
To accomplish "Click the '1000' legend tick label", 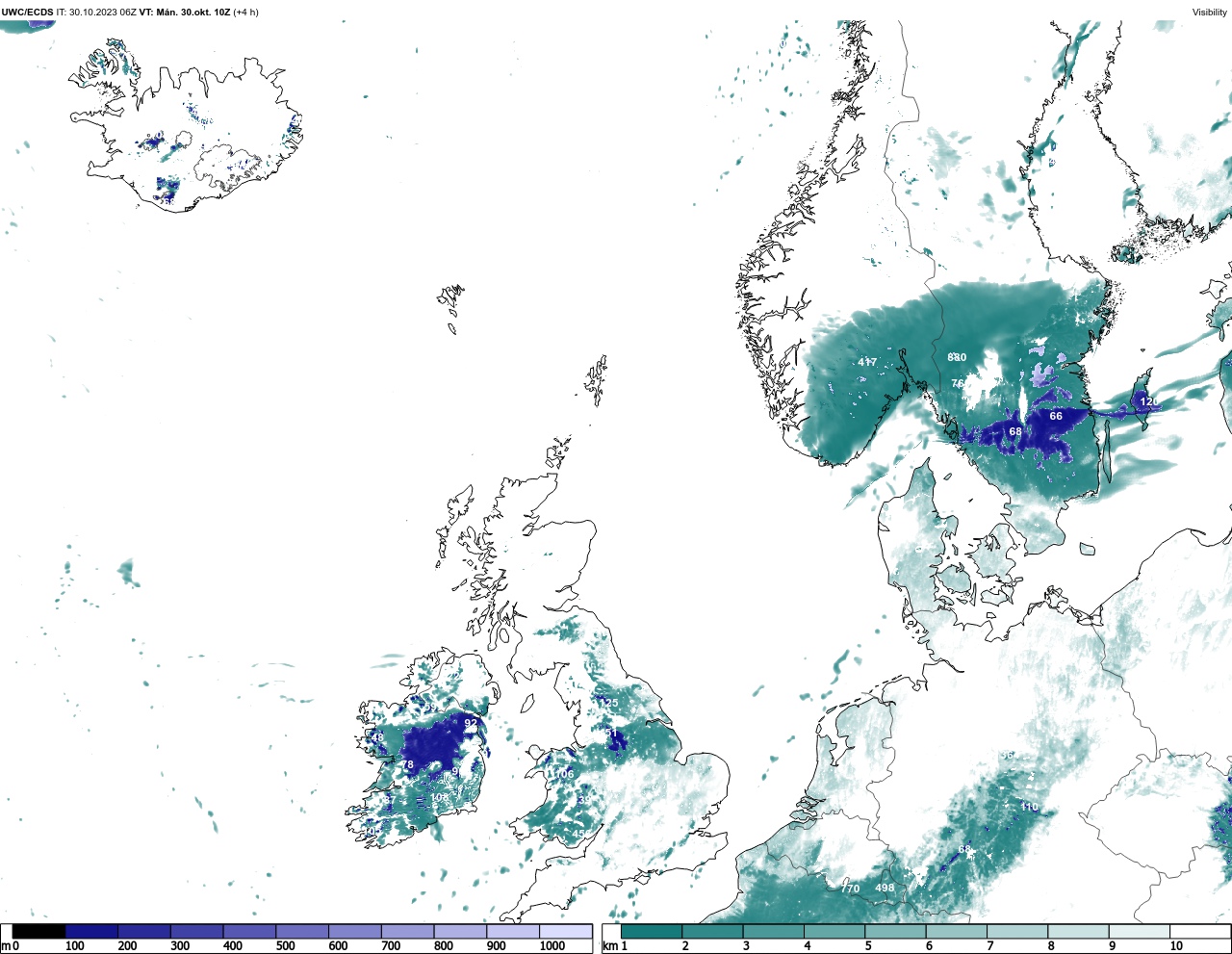I will pos(552,946).
